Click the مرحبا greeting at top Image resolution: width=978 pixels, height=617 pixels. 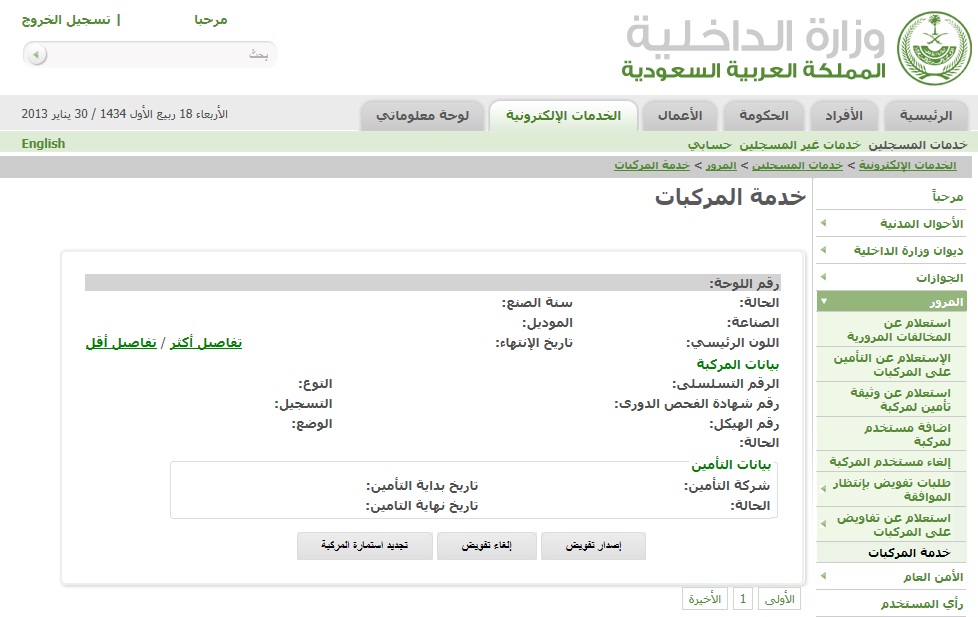point(211,20)
